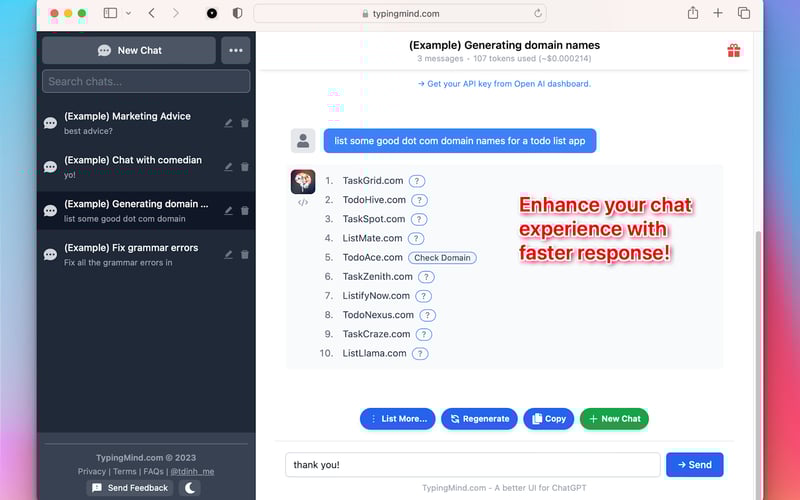The height and width of the screenshot is (500, 800).
Task: Delete the Generating domain chat
Action: [x=245, y=211]
